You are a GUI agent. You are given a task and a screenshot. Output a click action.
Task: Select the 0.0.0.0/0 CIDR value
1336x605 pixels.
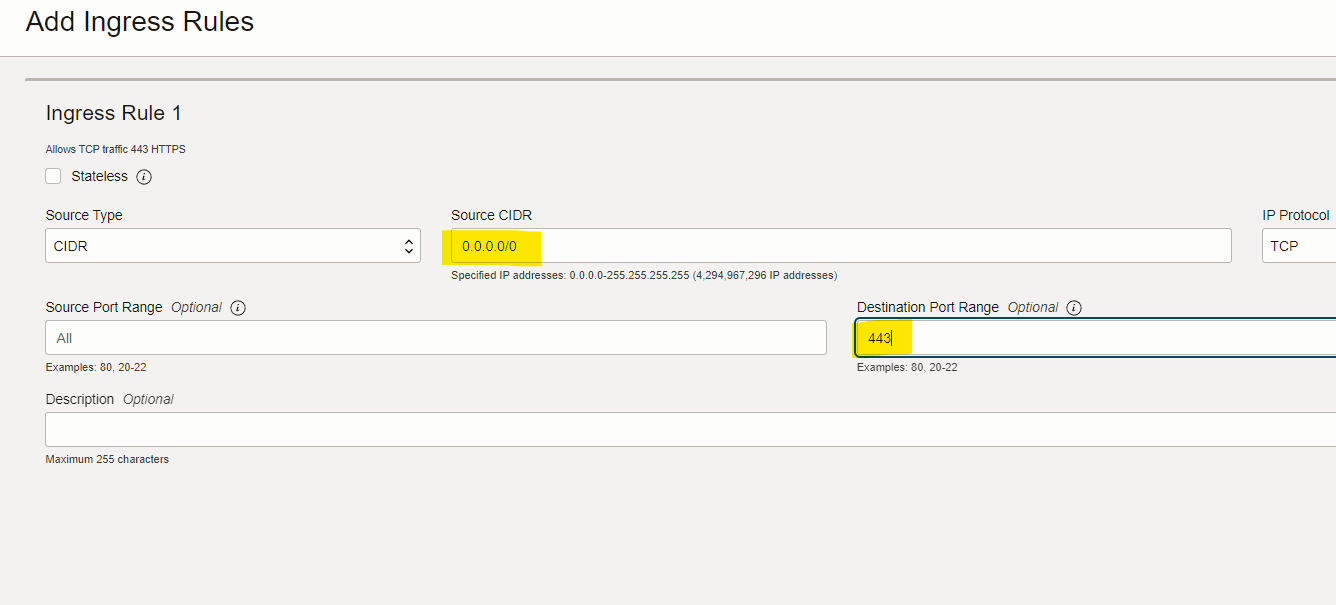pos(491,245)
